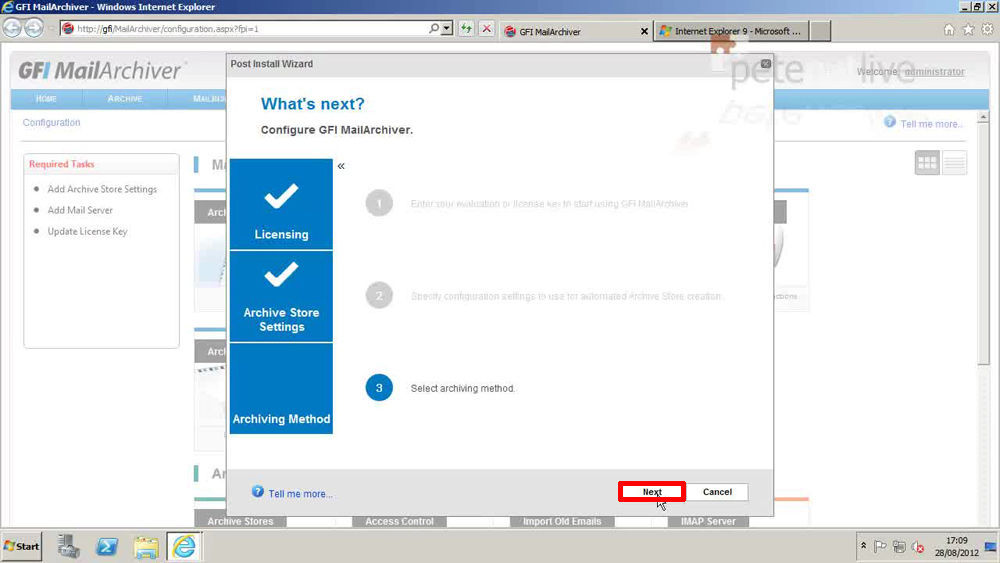Viewport: 1000px width, 563px height.
Task: Click step 2 numbered circle
Action: click(x=379, y=296)
